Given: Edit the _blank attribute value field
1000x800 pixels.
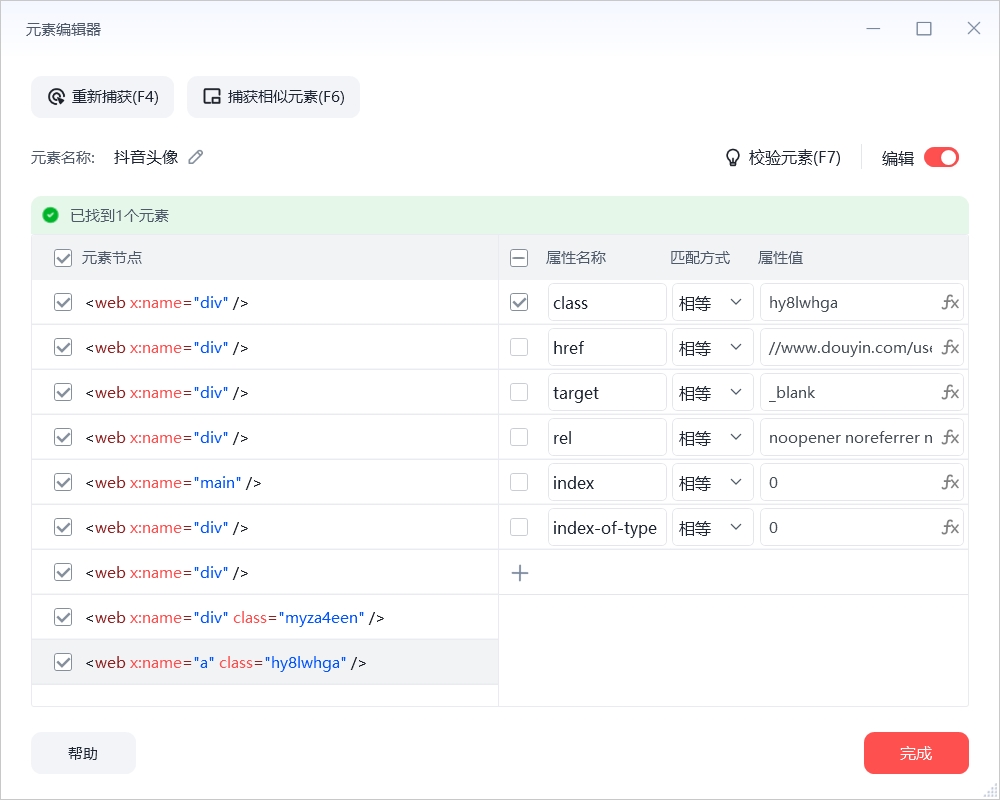Looking at the screenshot, I should 862,392.
